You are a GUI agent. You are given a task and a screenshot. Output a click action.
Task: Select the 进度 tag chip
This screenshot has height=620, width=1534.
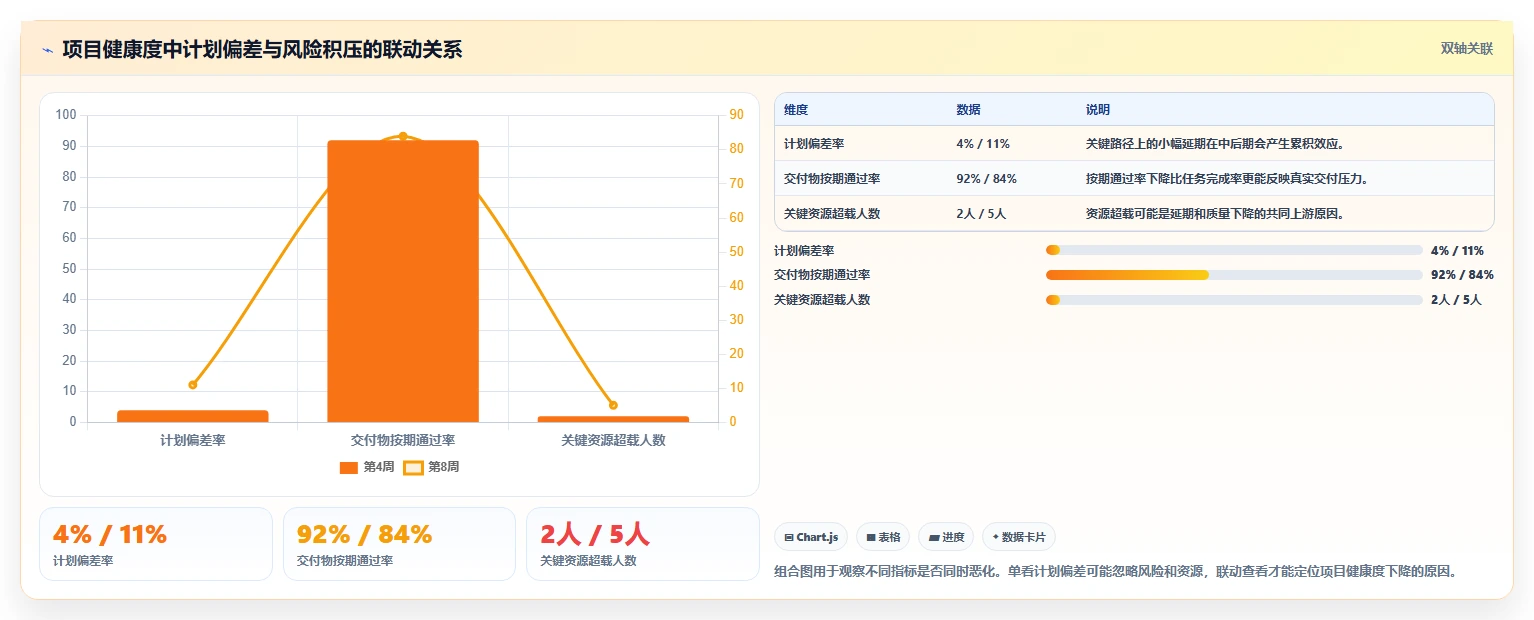point(946,537)
